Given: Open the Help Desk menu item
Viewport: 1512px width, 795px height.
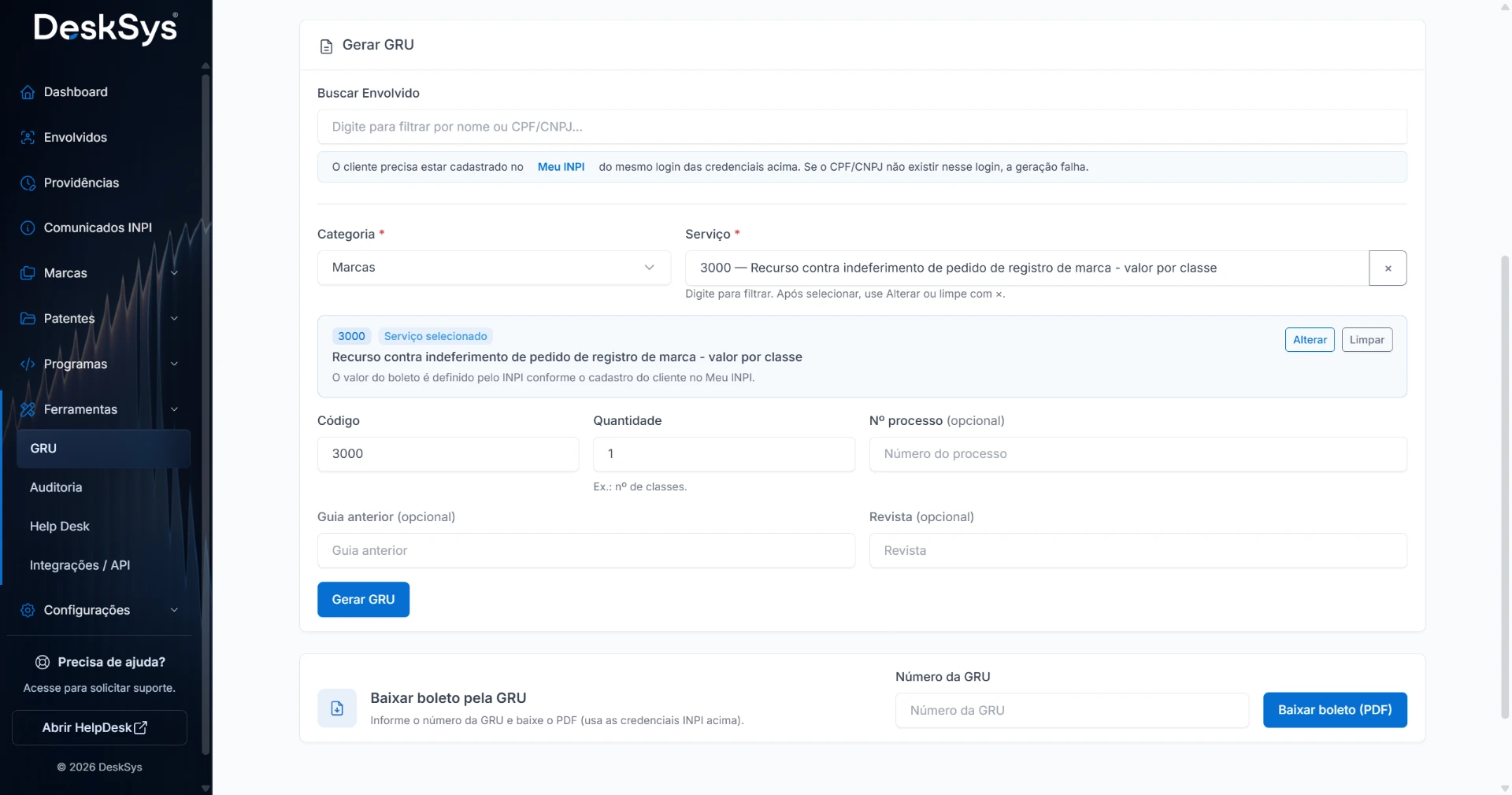Looking at the screenshot, I should click(x=103, y=527).
